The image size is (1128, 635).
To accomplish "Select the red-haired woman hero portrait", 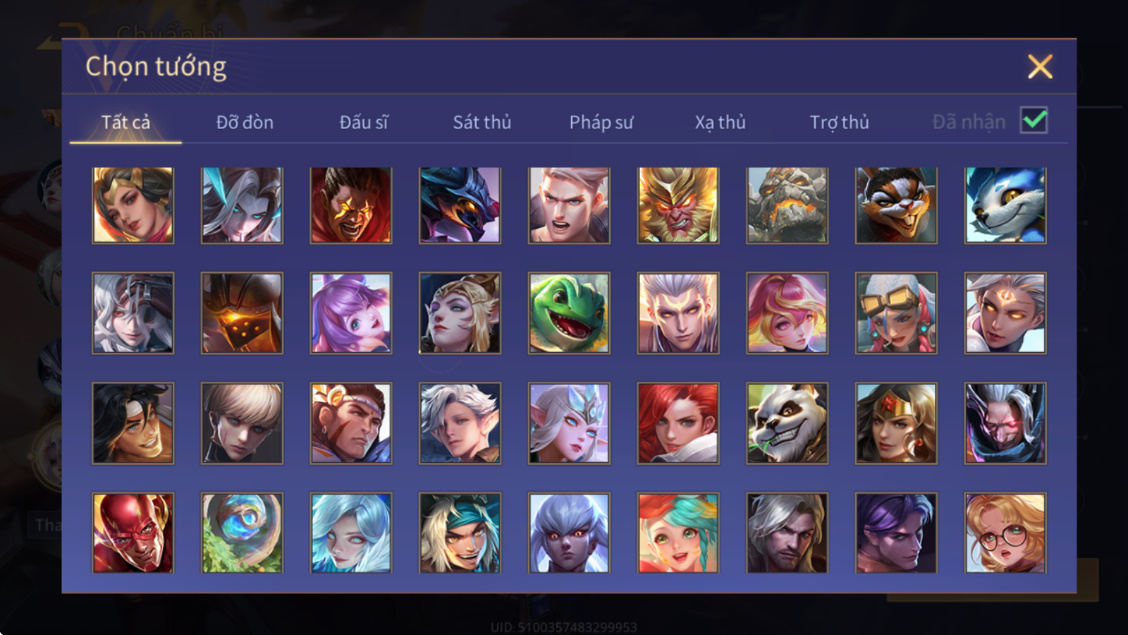I will [x=678, y=423].
